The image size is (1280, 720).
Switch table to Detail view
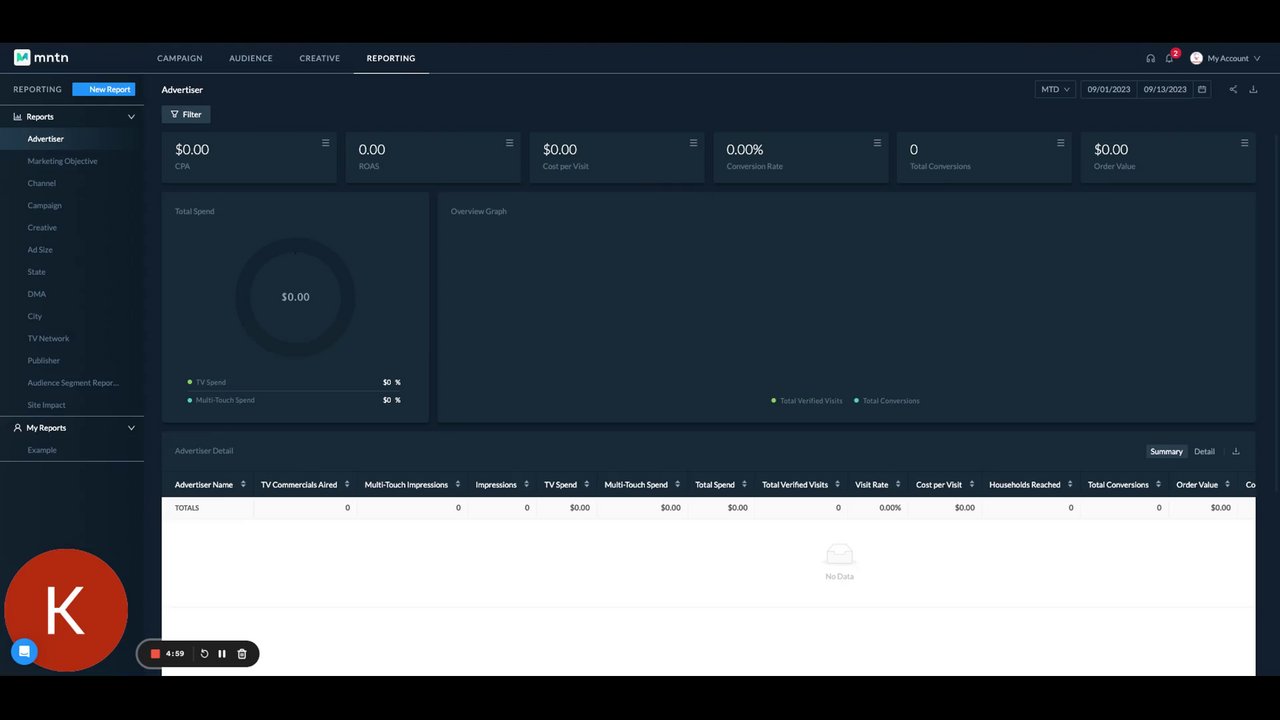click(x=1204, y=451)
